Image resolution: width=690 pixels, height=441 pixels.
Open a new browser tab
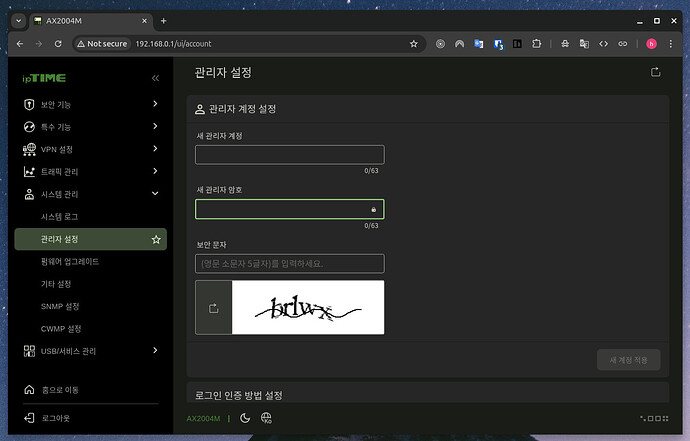[x=163, y=21]
